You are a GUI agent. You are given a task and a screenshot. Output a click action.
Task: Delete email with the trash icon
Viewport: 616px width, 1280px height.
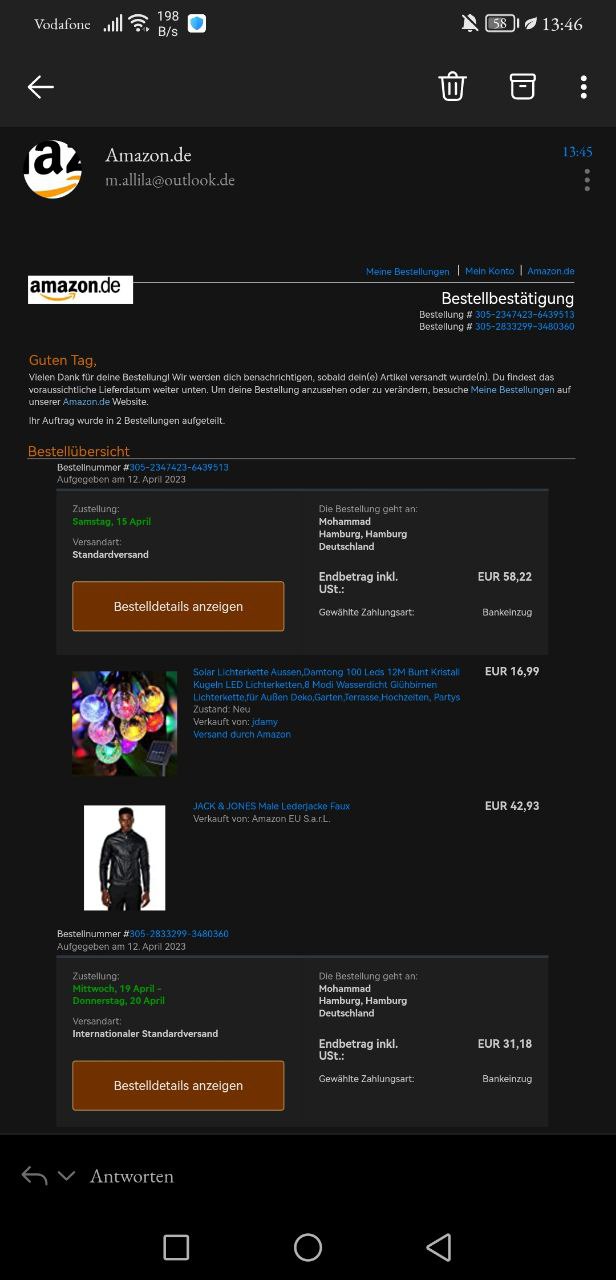[x=452, y=86]
